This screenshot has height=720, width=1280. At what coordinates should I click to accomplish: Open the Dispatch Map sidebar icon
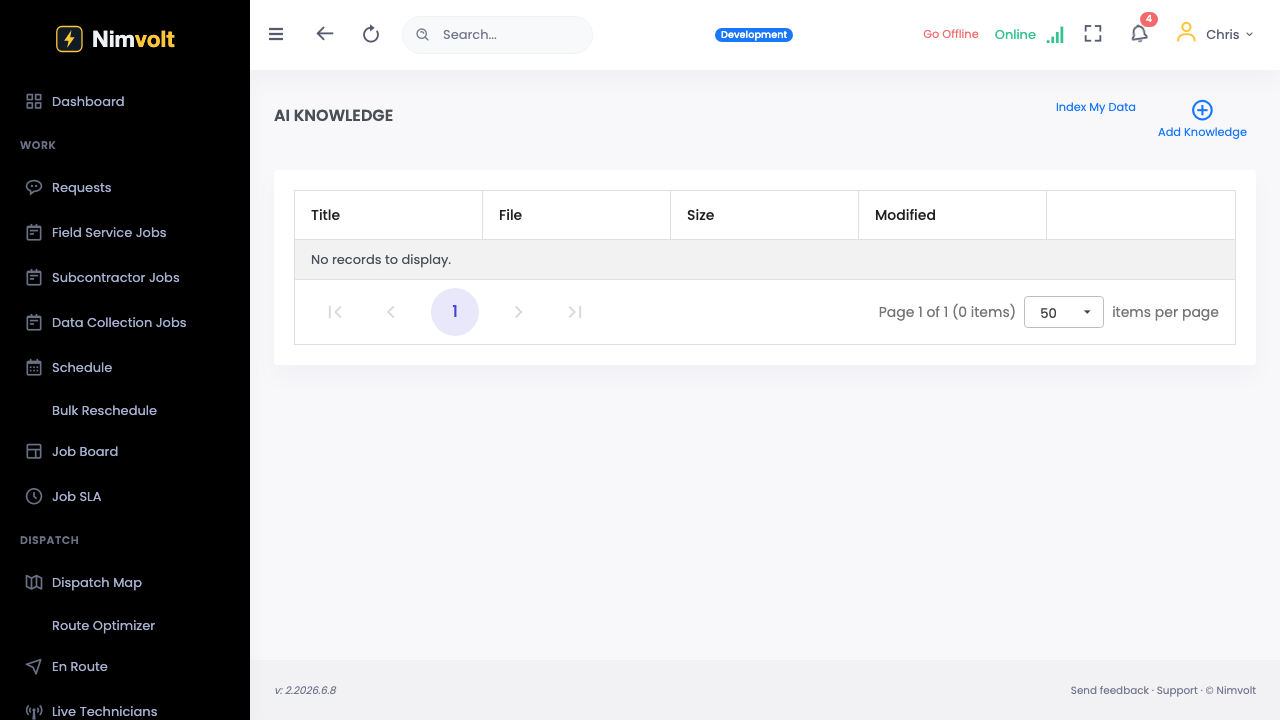pos(34,582)
